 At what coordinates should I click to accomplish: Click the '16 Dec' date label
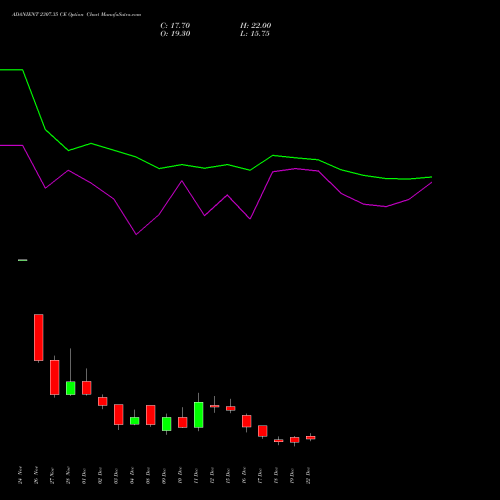coord(244,475)
